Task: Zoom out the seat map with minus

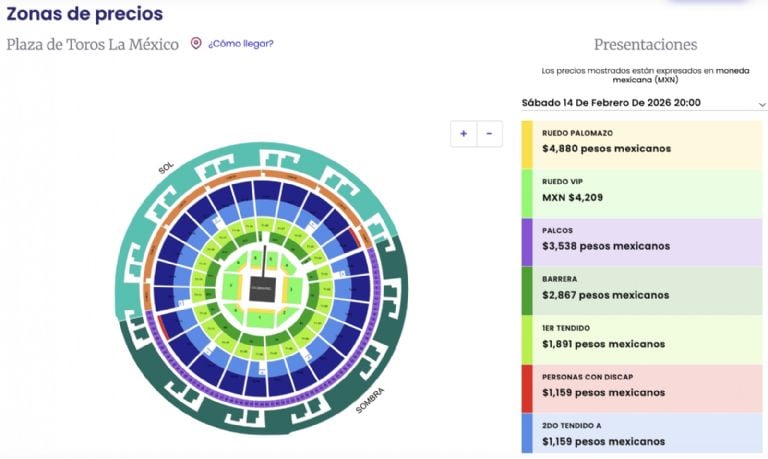Action: pyautogui.click(x=489, y=133)
